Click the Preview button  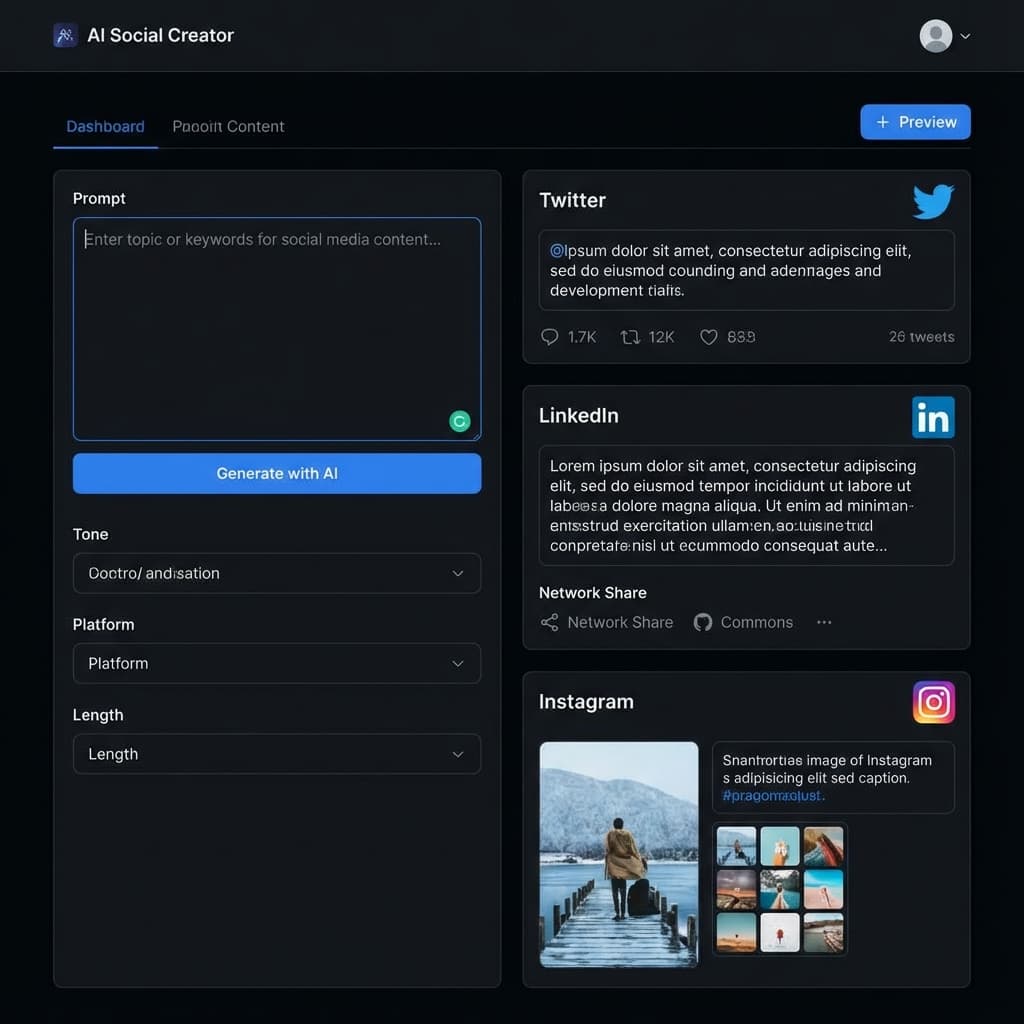coord(915,122)
